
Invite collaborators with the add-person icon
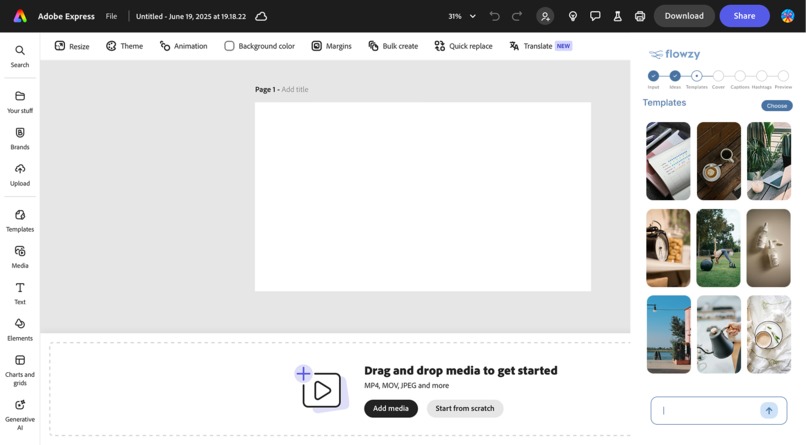click(x=545, y=16)
